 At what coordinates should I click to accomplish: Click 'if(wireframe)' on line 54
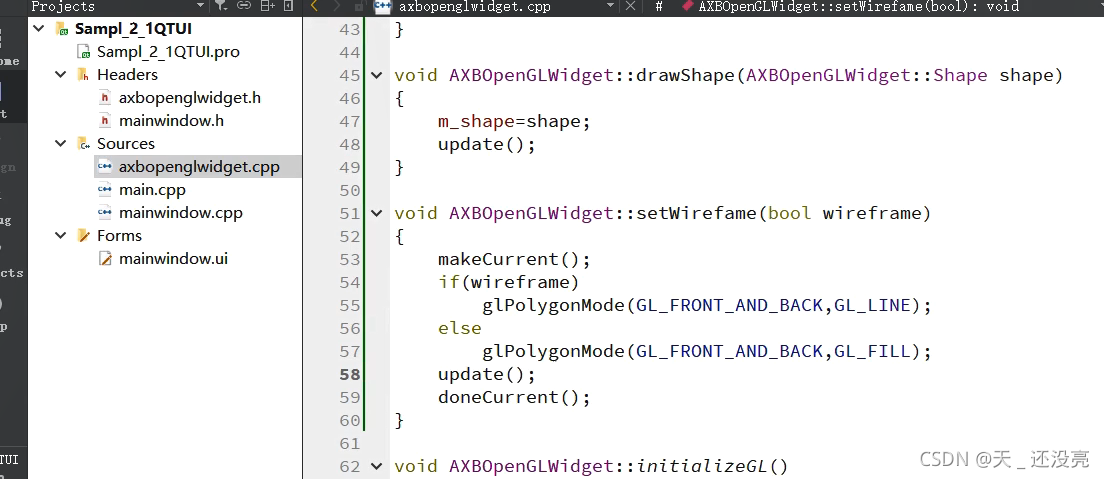click(x=508, y=283)
